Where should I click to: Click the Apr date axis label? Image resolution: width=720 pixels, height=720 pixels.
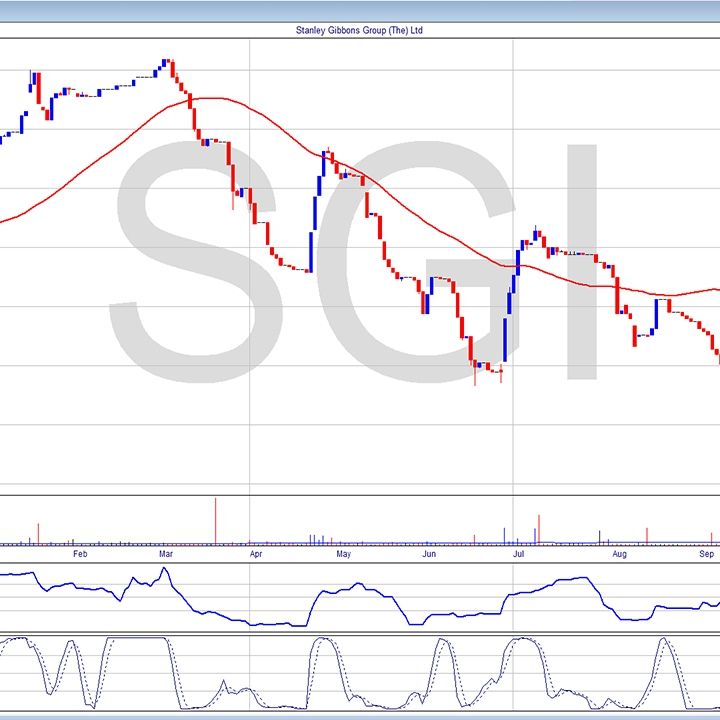tap(256, 553)
